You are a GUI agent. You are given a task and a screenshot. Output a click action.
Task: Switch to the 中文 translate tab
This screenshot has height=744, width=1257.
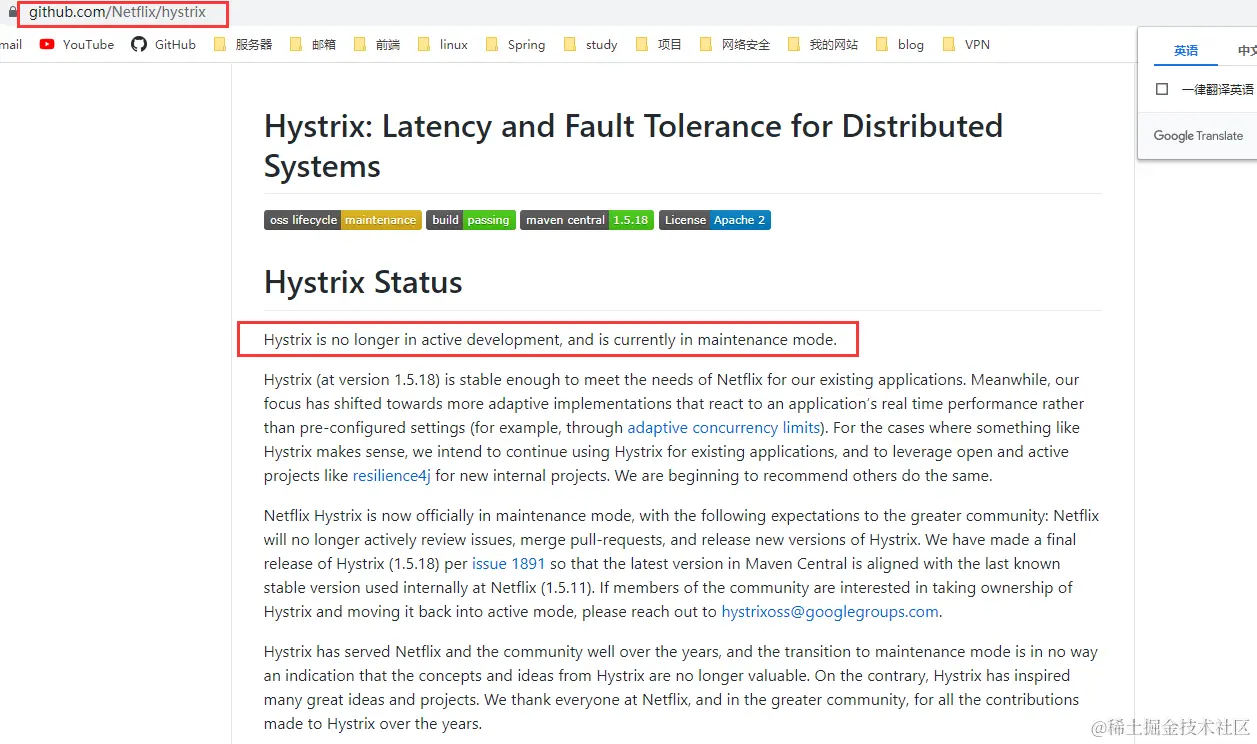[x=1246, y=50]
